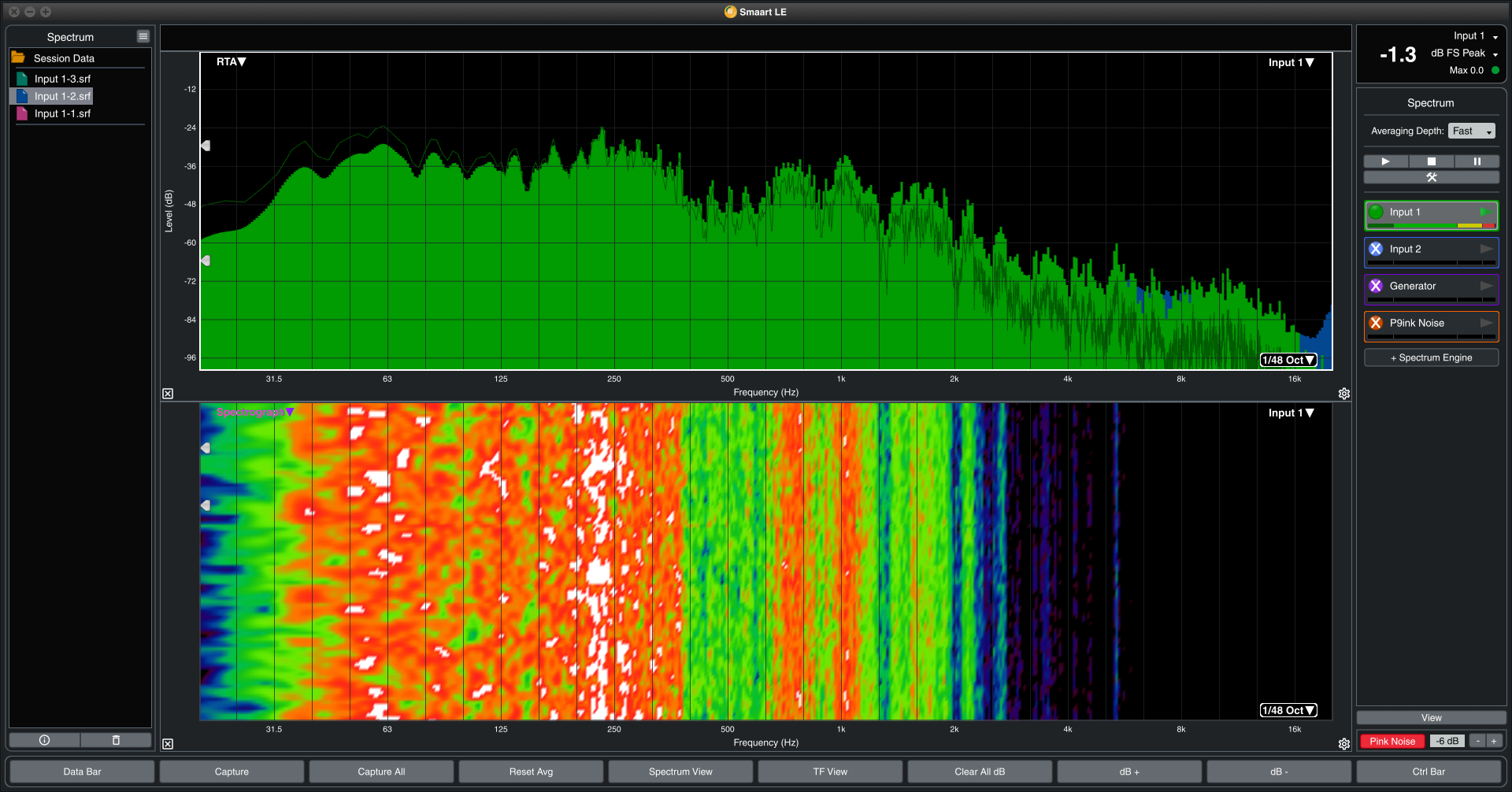Open the View menu button
The height and width of the screenshot is (792, 1512).
click(1432, 718)
